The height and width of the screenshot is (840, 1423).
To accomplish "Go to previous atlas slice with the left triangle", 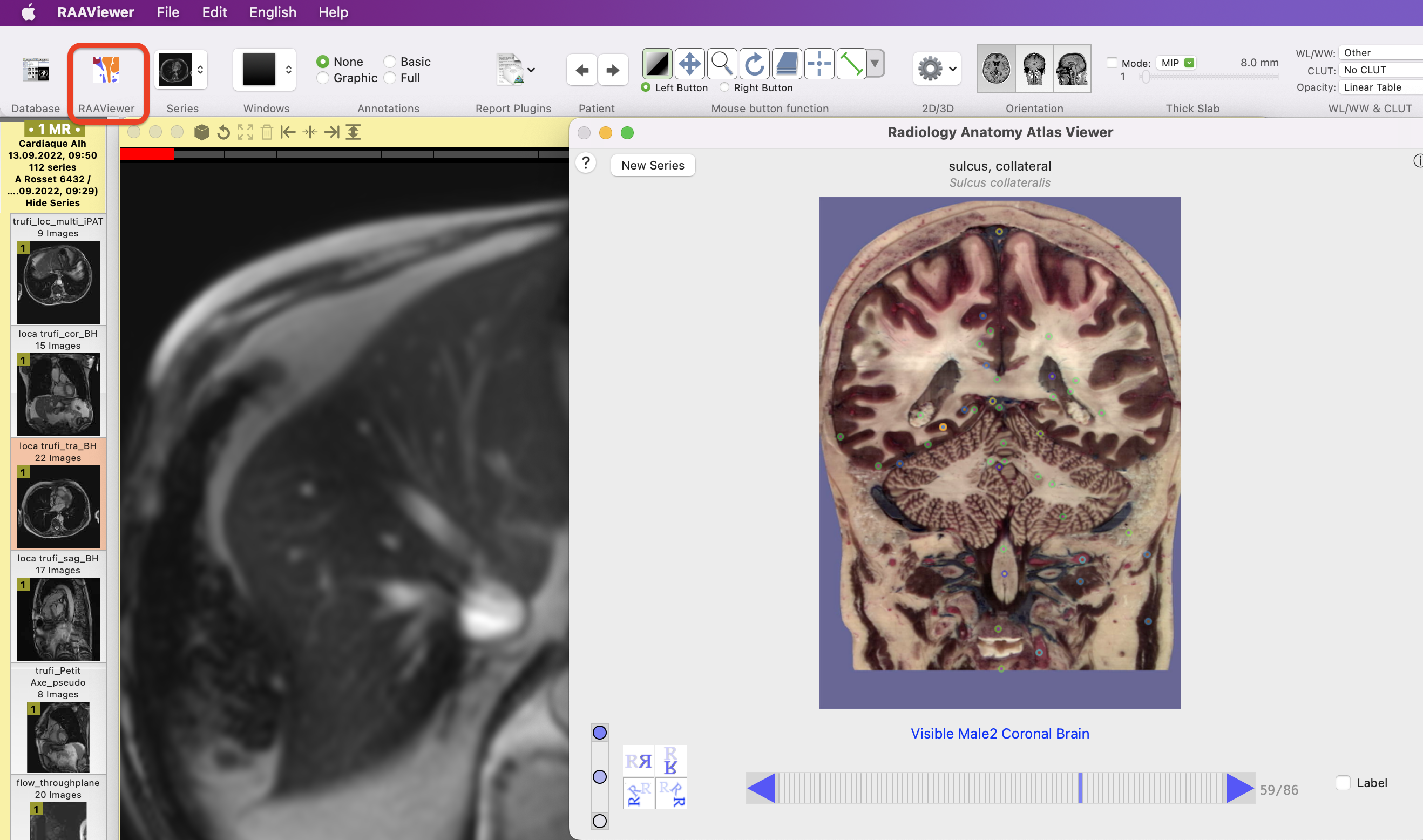I will pyautogui.click(x=761, y=789).
